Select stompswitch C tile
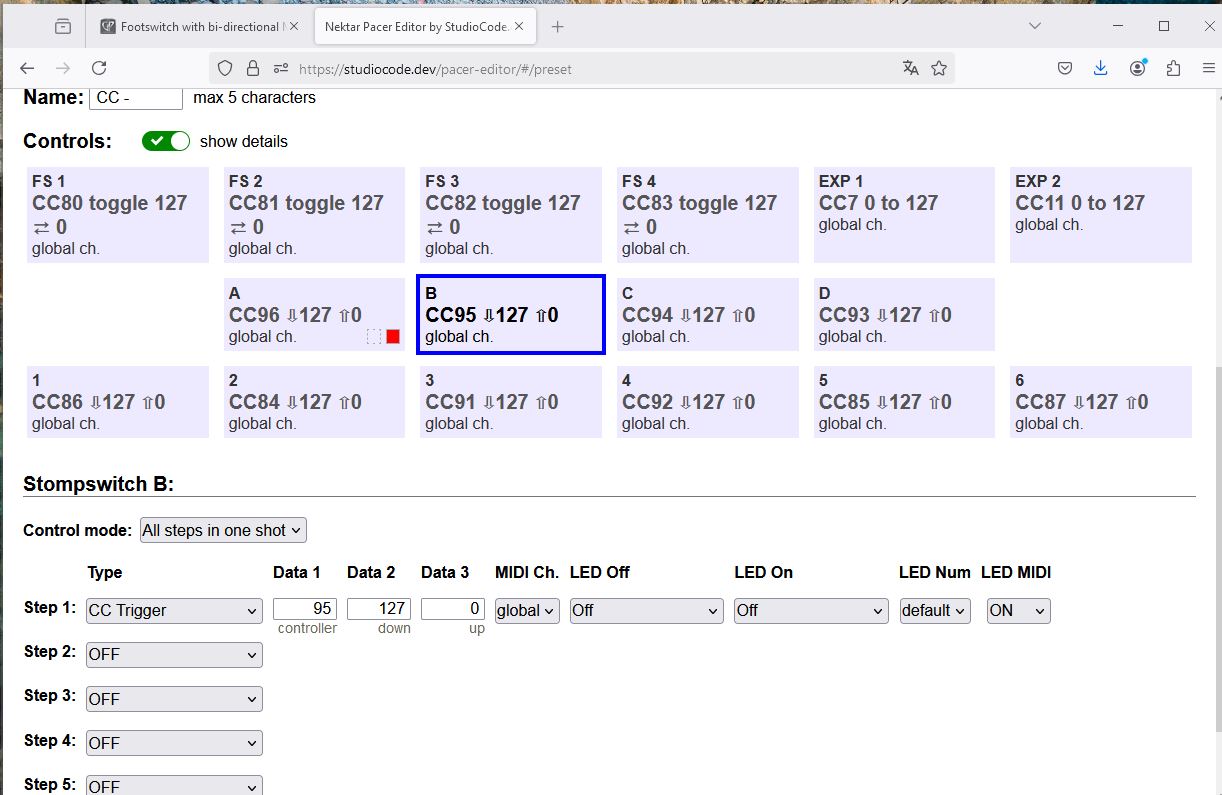The image size is (1222, 795). [707, 315]
